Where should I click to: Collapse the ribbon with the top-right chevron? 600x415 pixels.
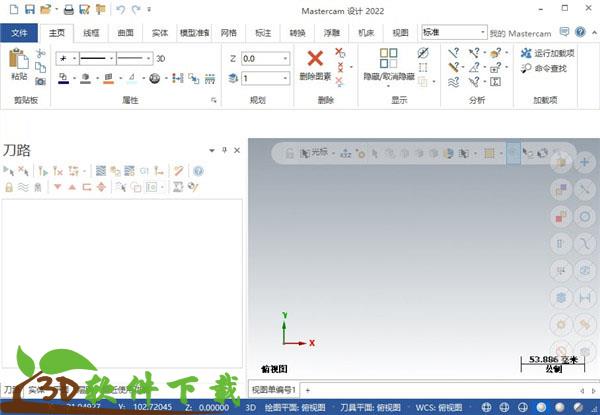(594, 33)
